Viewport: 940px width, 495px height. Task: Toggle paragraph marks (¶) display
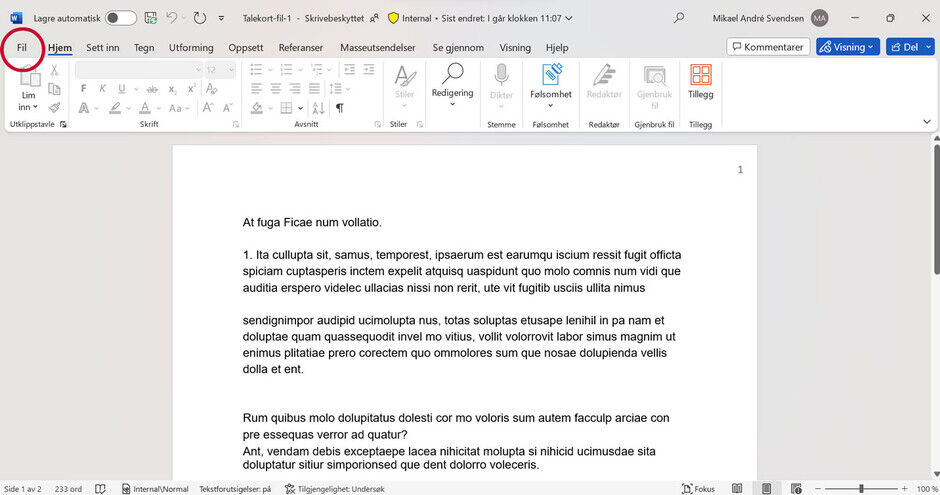(x=339, y=108)
